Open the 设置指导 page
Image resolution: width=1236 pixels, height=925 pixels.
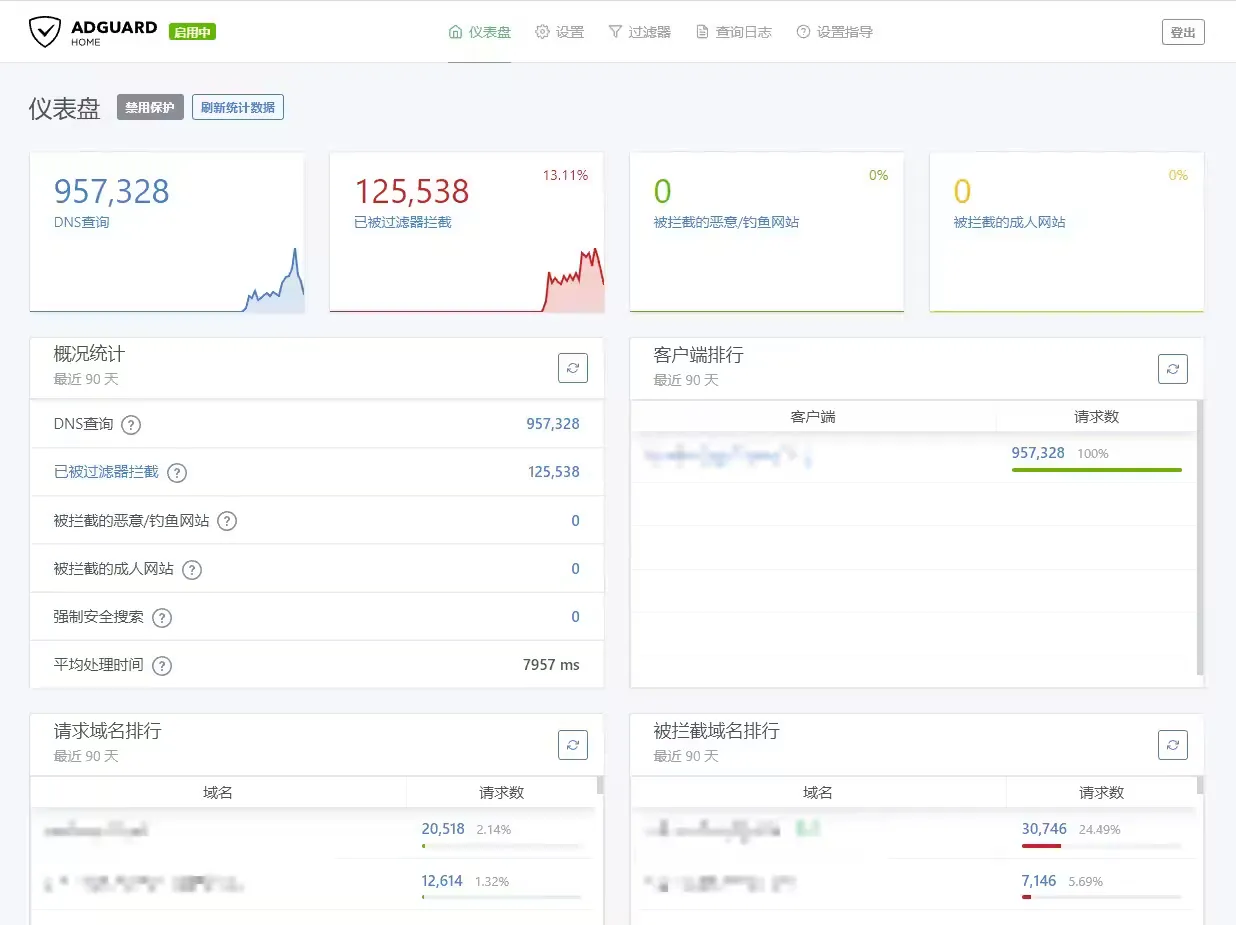click(834, 32)
